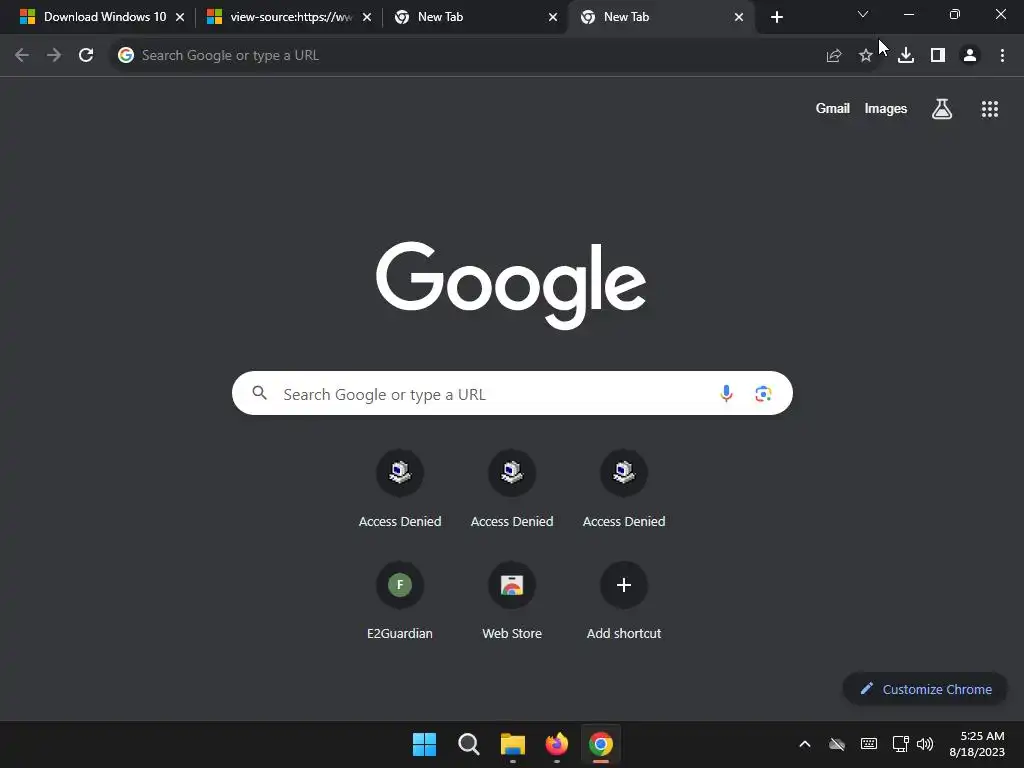This screenshot has width=1024, height=768.
Task: Expand the tab search chevron
Action: click(x=863, y=14)
